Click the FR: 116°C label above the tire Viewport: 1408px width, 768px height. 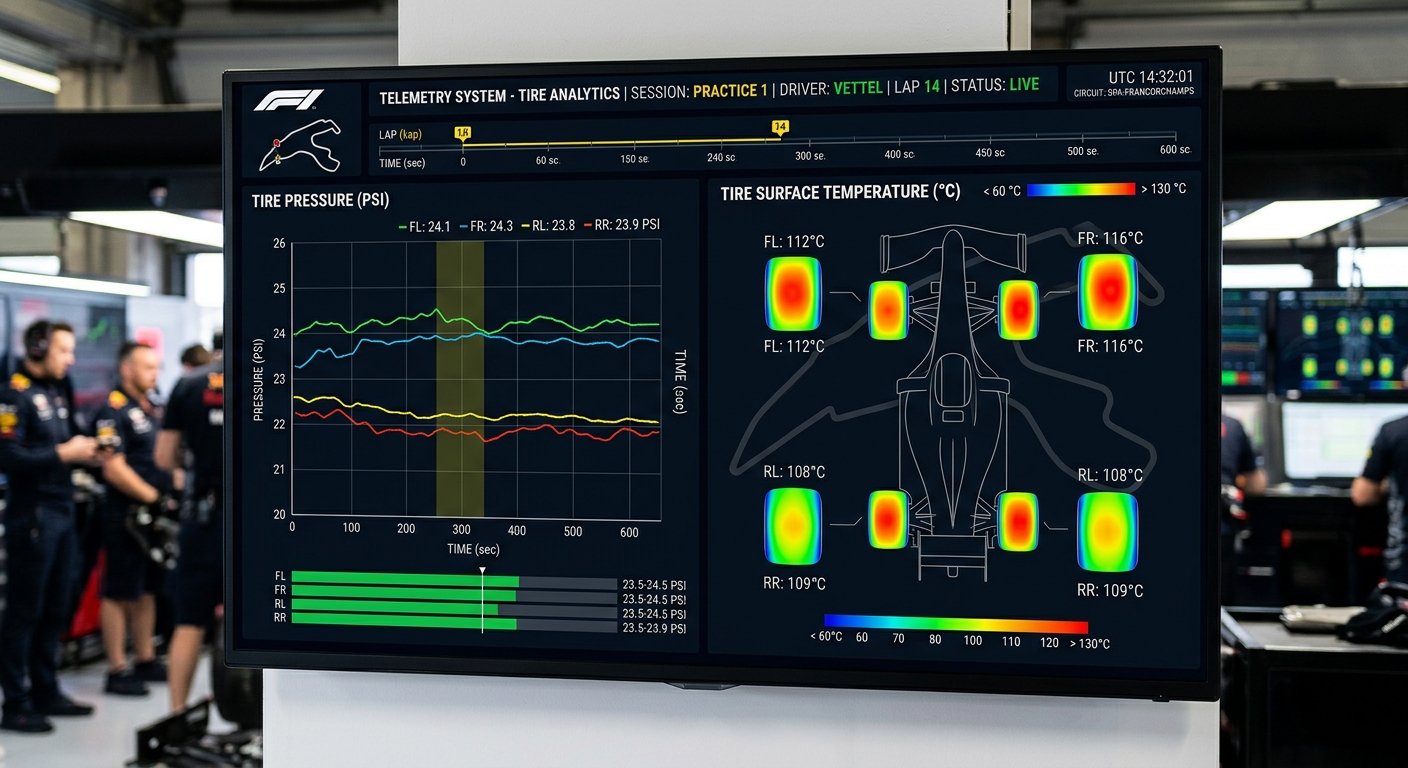tap(1110, 239)
